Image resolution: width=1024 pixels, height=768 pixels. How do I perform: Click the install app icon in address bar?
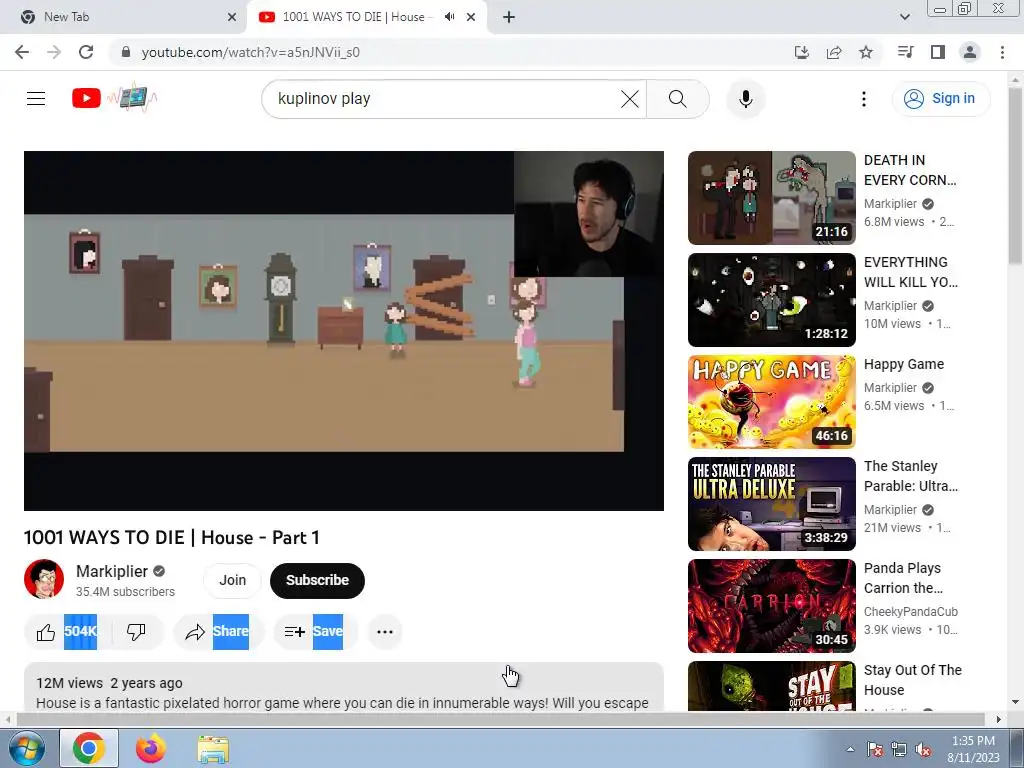point(801,52)
